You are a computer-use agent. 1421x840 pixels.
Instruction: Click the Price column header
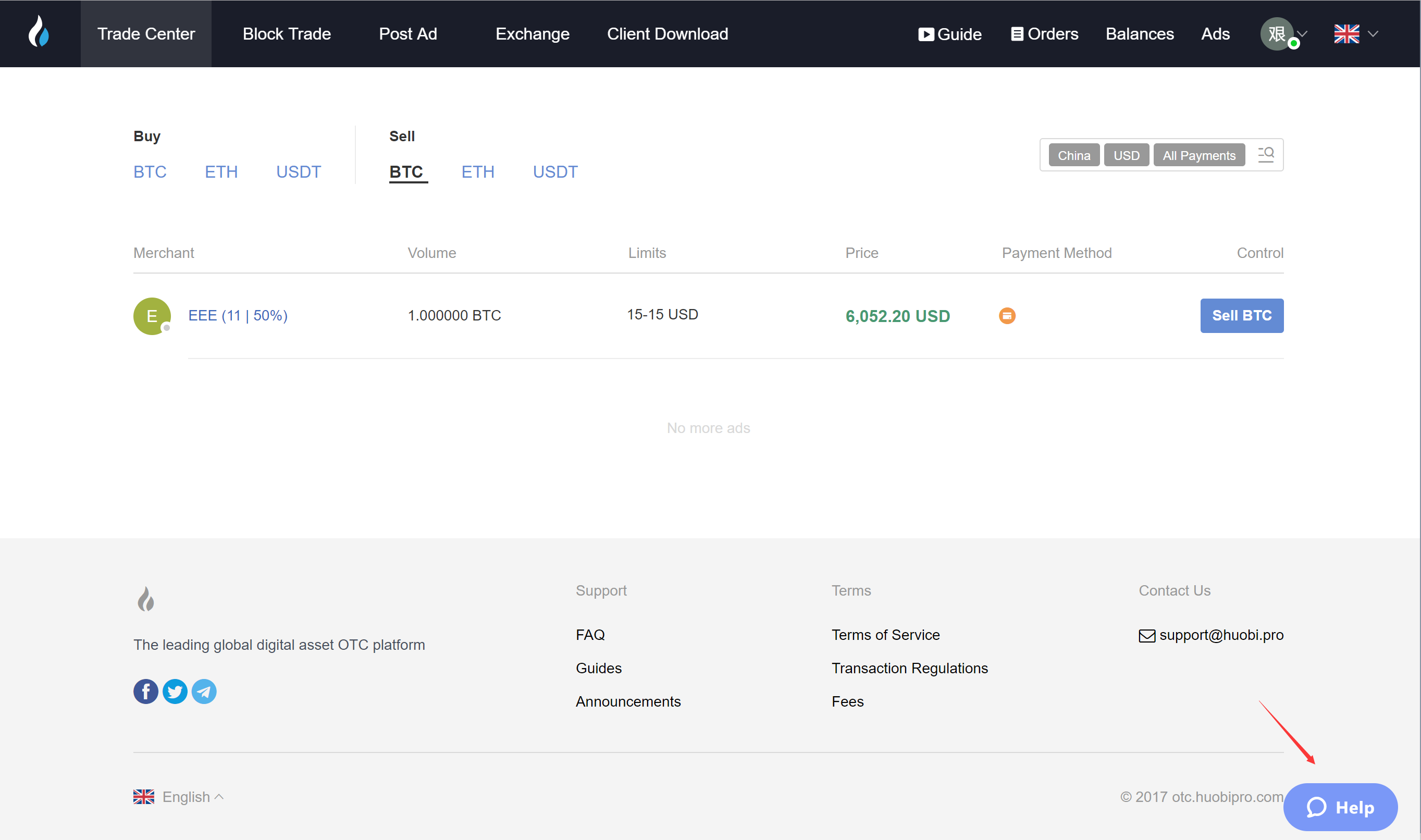click(x=861, y=252)
